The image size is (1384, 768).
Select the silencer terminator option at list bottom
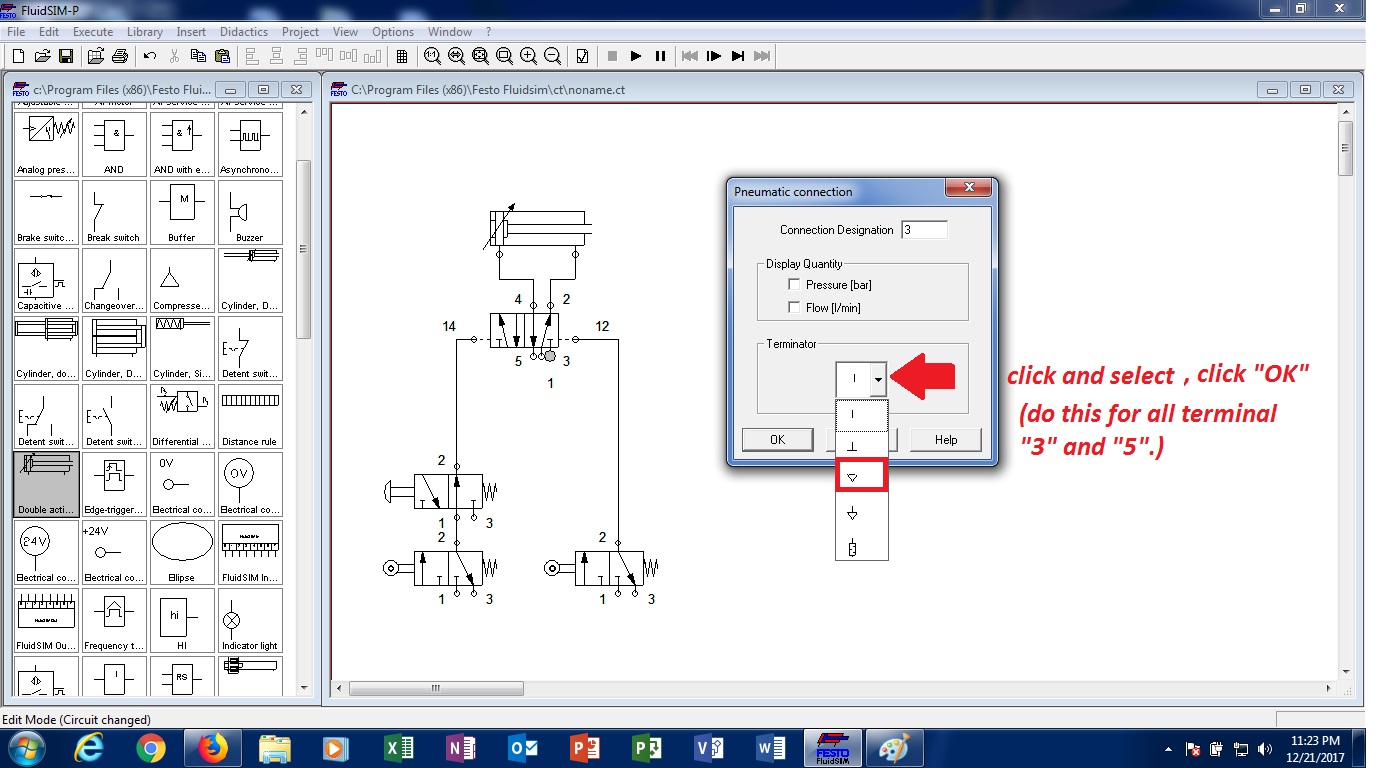point(861,545)
